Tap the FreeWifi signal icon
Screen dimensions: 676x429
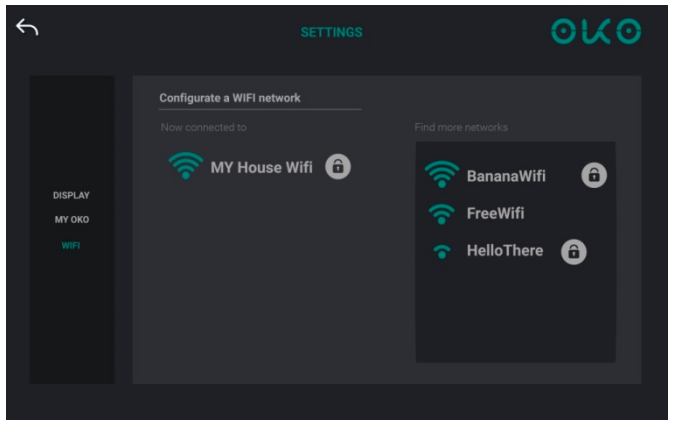pyautogui.click(x=442, y=214)
